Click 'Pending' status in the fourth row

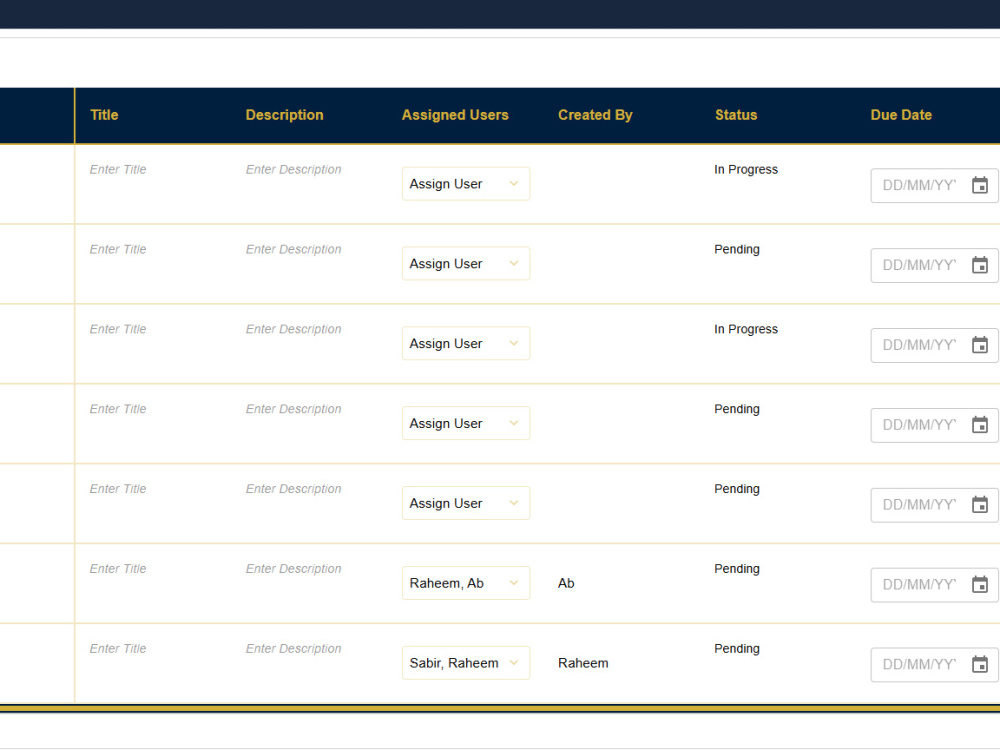[737, 409]
